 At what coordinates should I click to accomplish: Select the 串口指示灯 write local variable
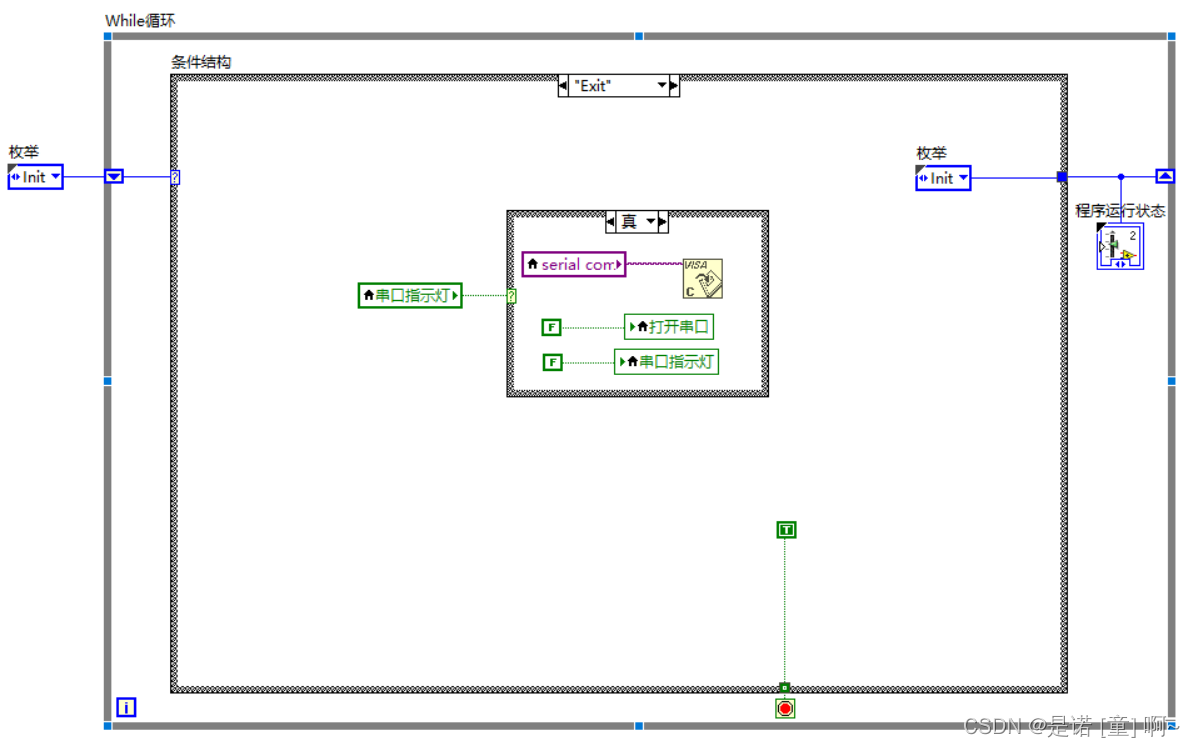[x=666, y=362]
